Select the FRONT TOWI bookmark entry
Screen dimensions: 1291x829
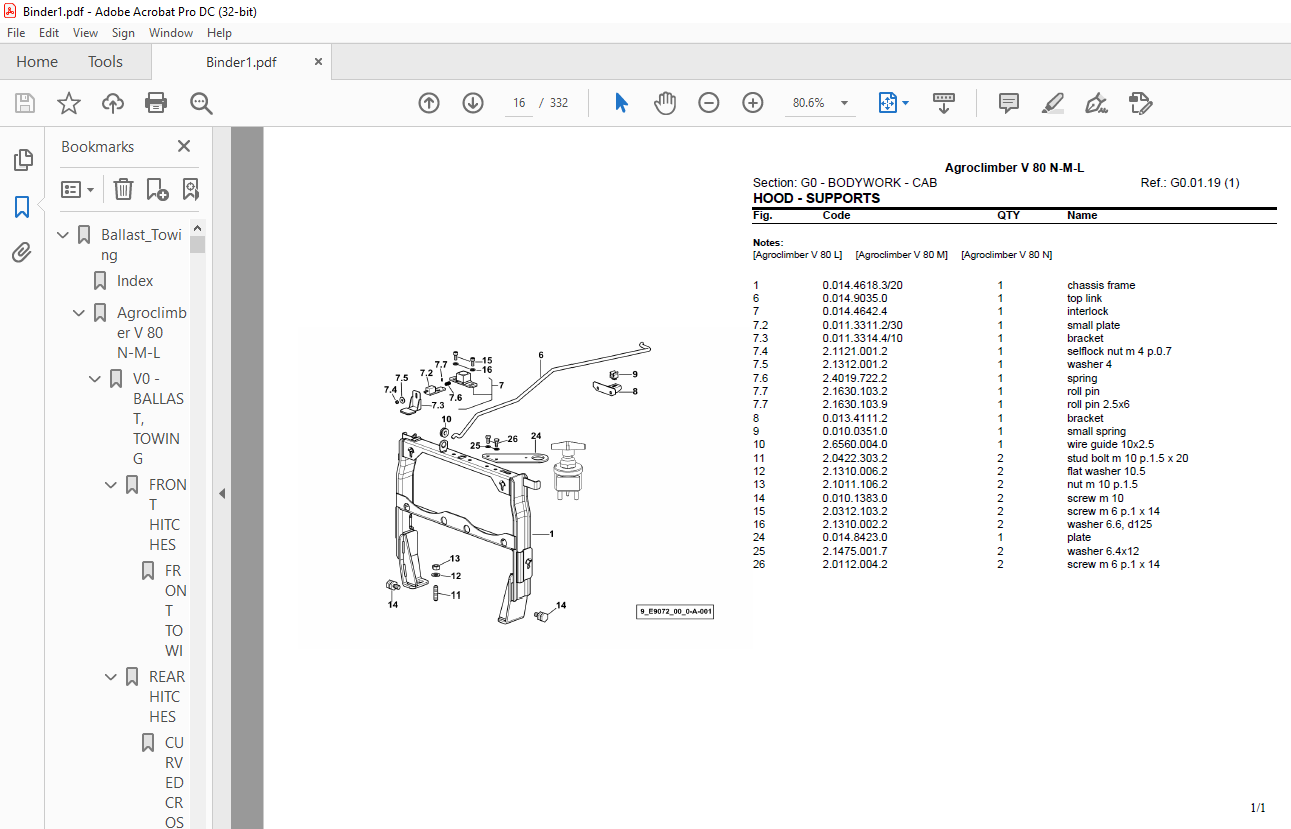175,611
